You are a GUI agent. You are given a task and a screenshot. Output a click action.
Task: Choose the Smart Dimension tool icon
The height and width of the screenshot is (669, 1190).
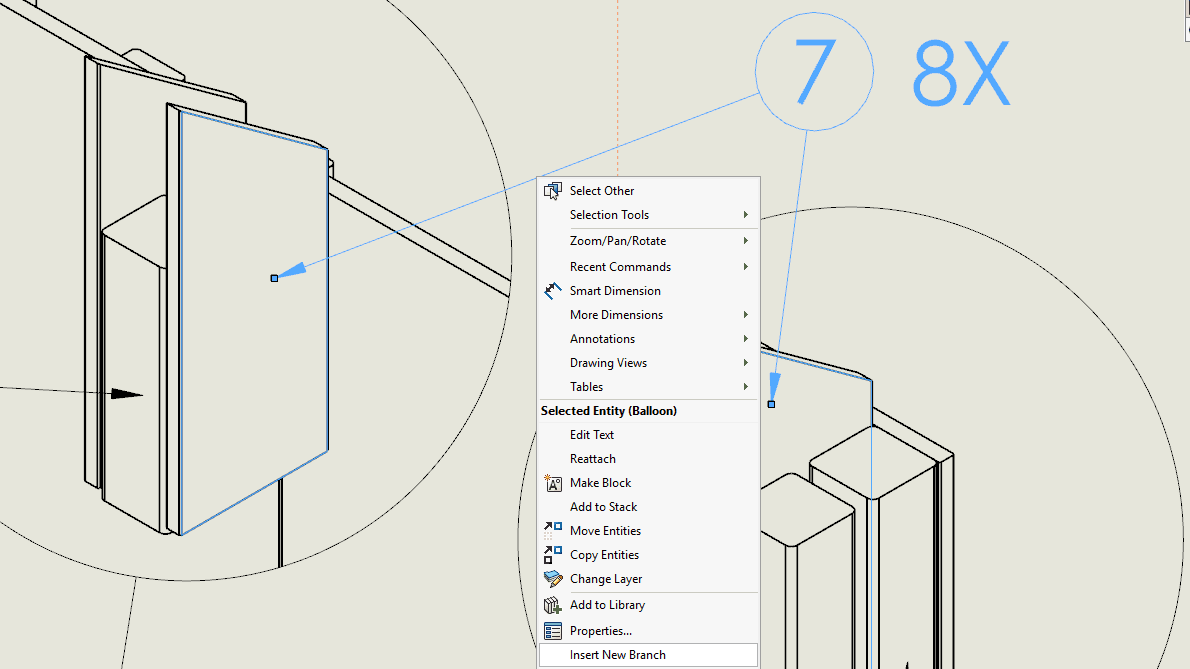(553, 291)
